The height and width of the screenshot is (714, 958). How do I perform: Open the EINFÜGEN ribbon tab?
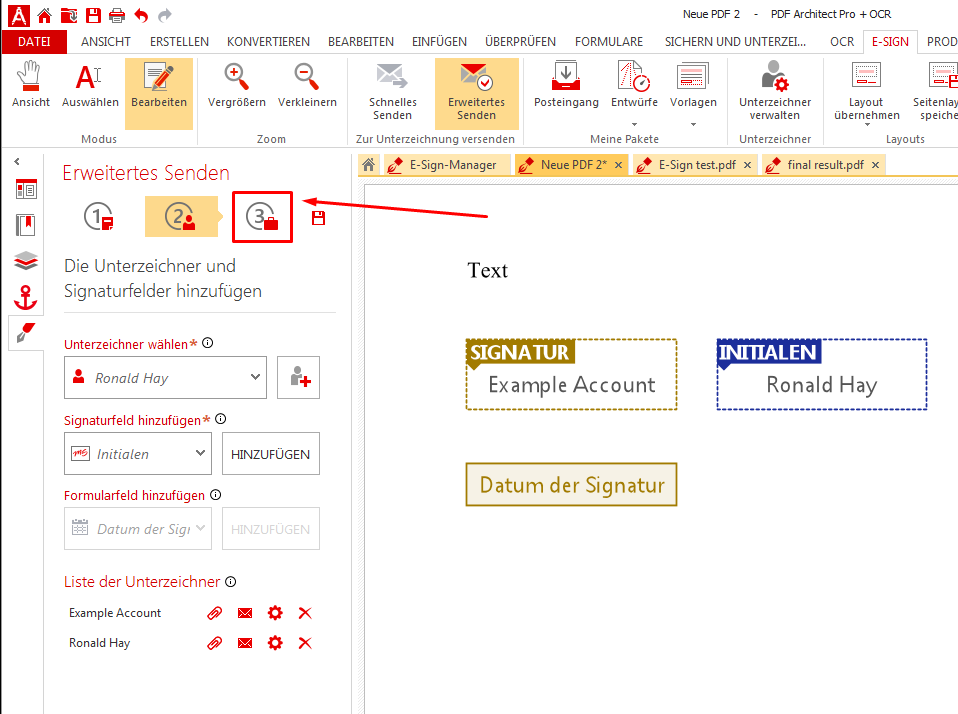439,42
